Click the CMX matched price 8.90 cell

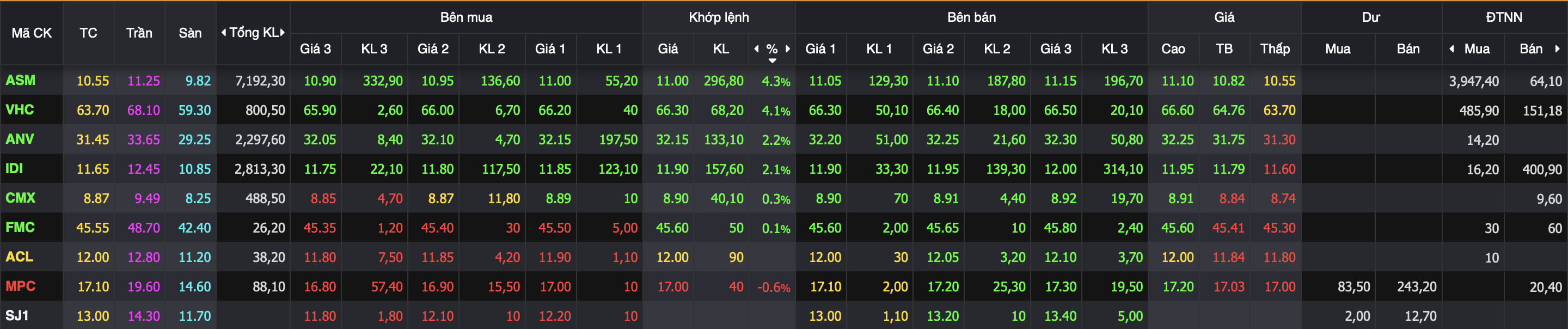pyautogui.click(x=672, y=198)
